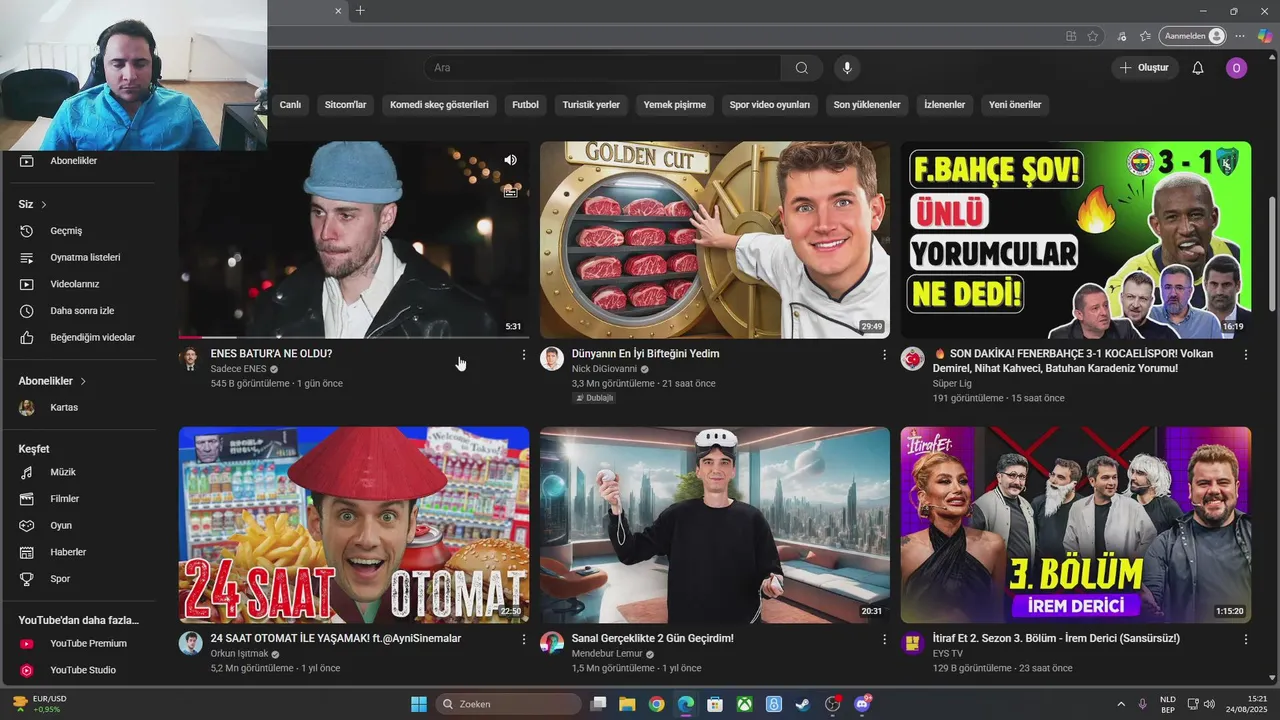Screen dimensions: 1280x720
Task: Select the Yemek pişirme chip
Action: click(x=674, y=105)
